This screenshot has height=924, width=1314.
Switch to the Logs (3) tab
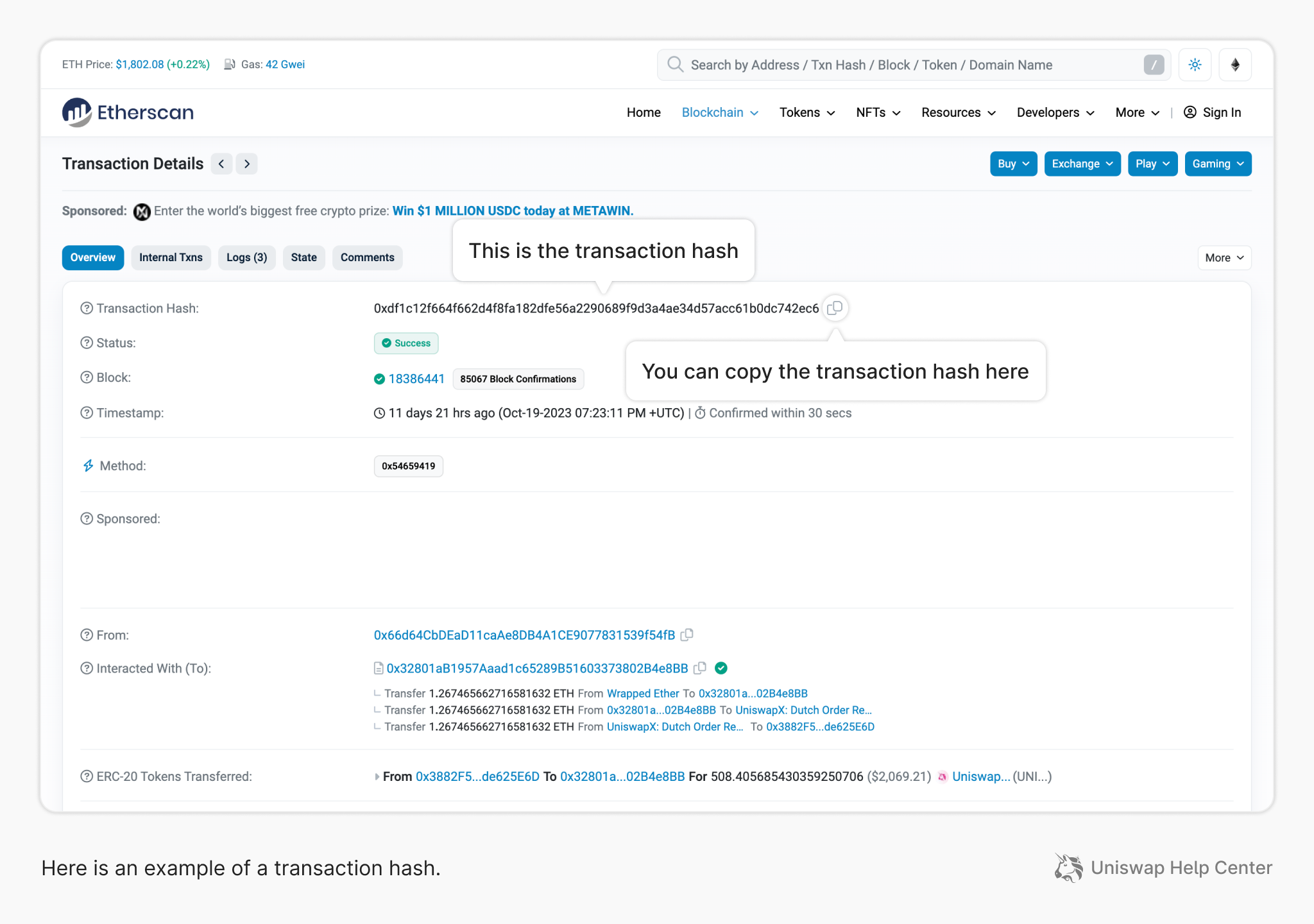coord(246,257)
